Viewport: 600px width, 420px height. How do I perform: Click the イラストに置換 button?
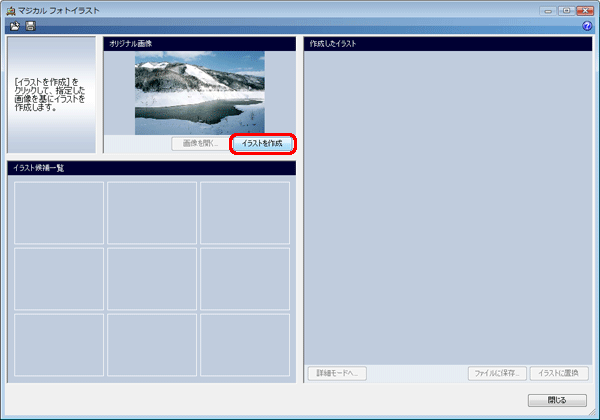pyautogui.click(x=559, y=373)
